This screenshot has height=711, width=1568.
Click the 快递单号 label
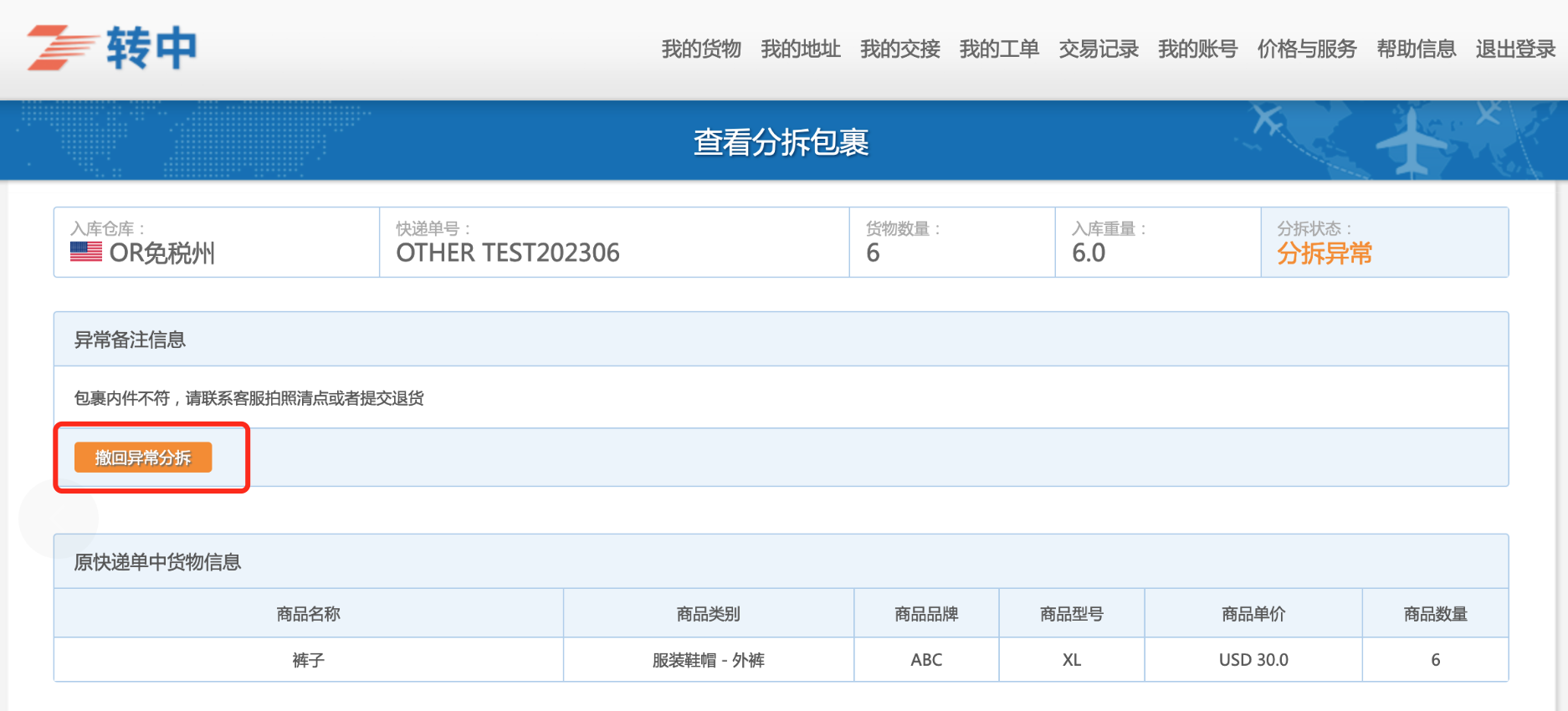433,228
